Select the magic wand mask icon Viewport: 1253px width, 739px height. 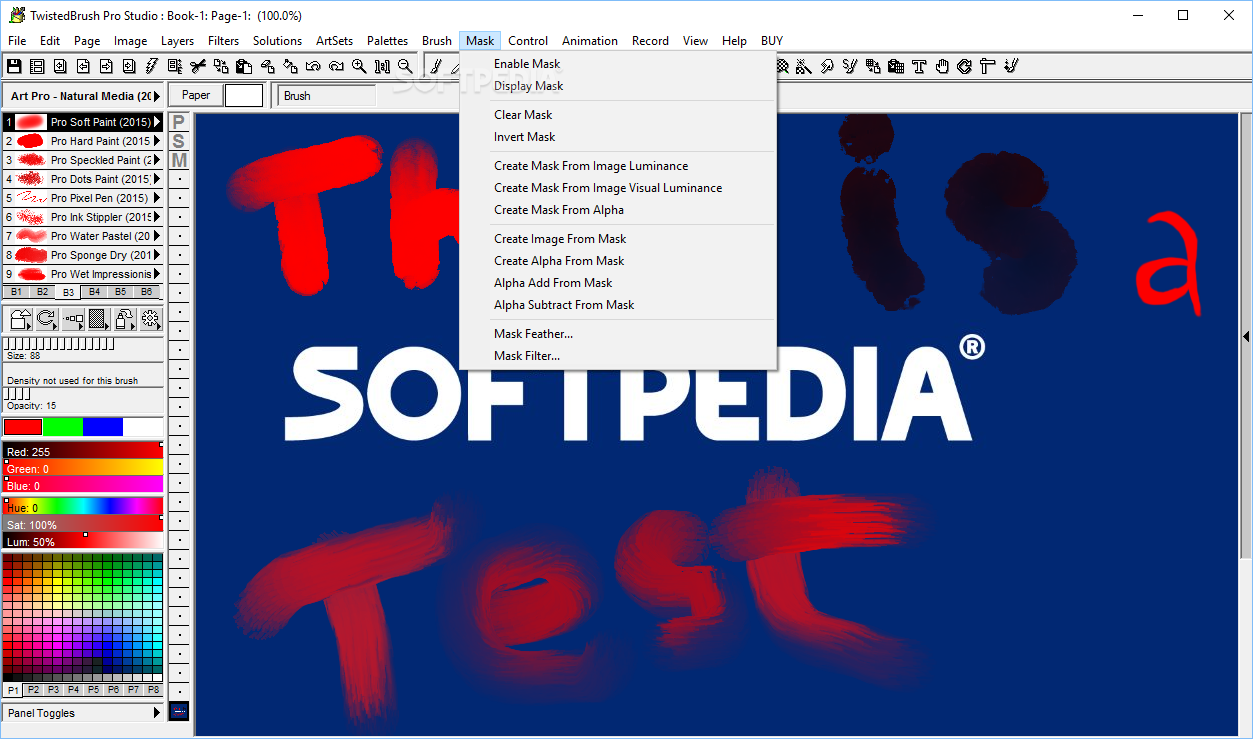click(x=803, y=66)
